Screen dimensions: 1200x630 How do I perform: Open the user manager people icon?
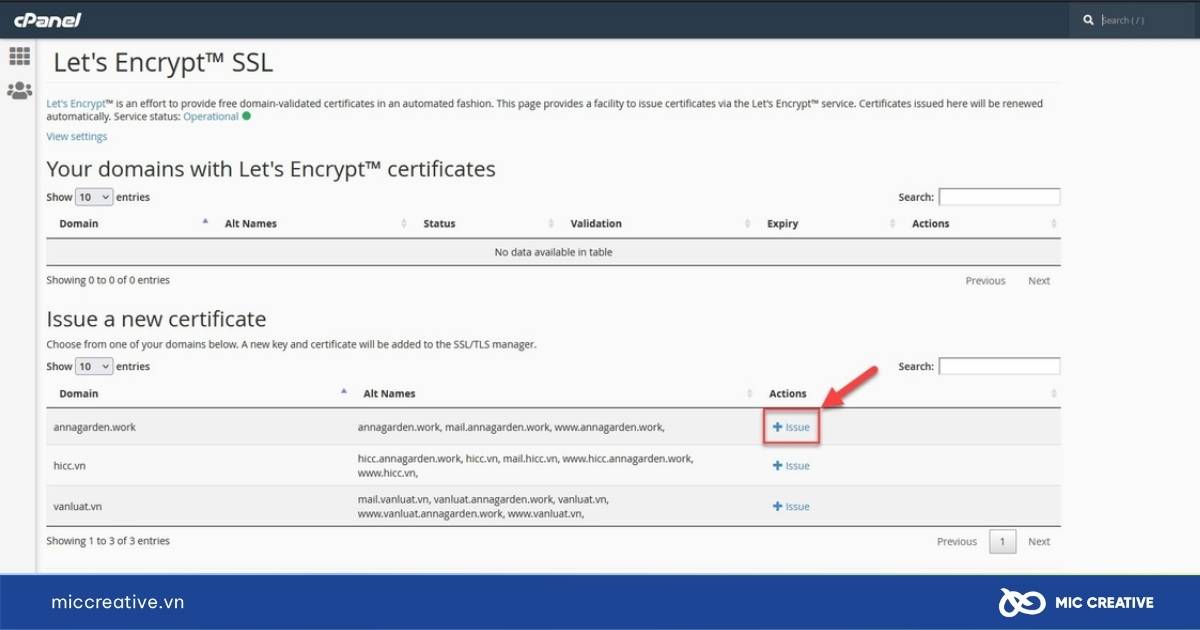[19, 91]
